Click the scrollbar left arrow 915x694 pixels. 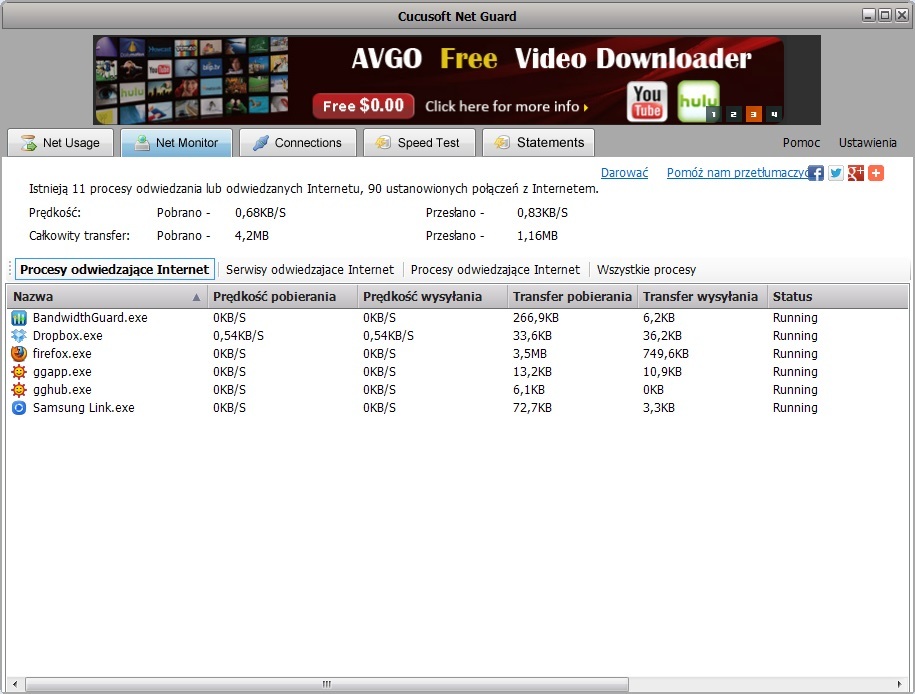(15, 684)
